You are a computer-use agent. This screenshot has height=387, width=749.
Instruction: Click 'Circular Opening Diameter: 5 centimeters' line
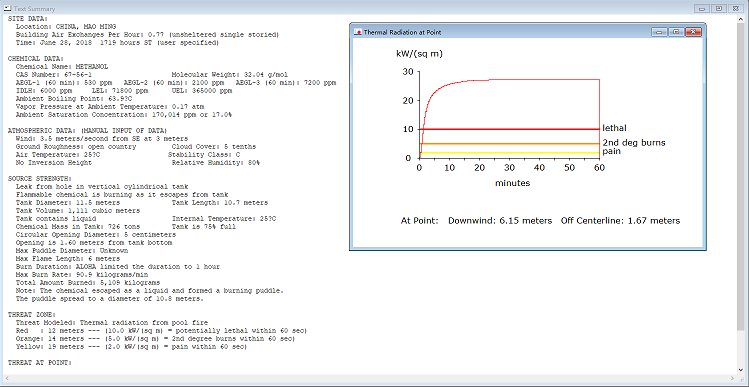click(96, 236)
